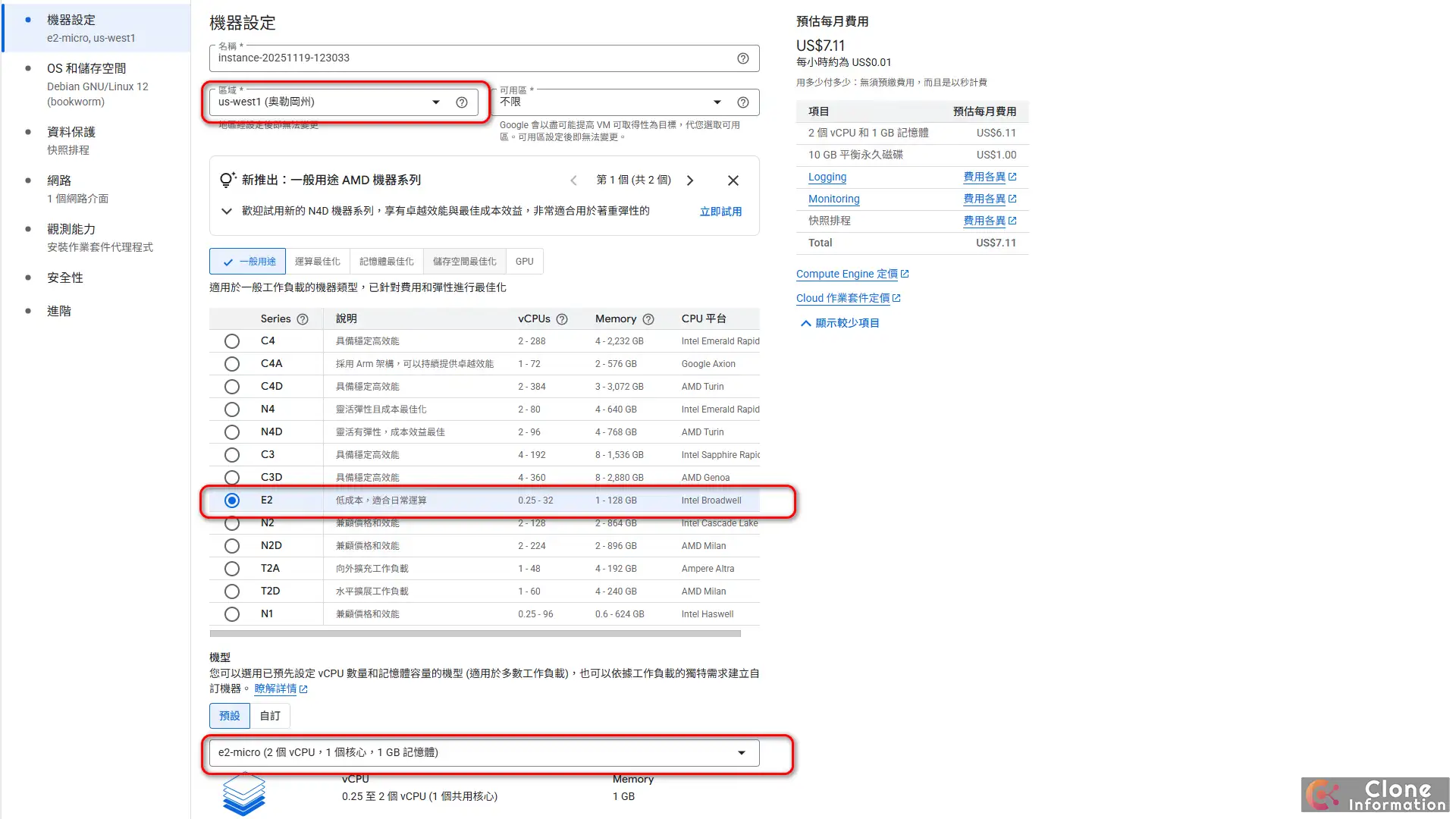Expand the N4D announcement details chevron

(x=226, y=211)
